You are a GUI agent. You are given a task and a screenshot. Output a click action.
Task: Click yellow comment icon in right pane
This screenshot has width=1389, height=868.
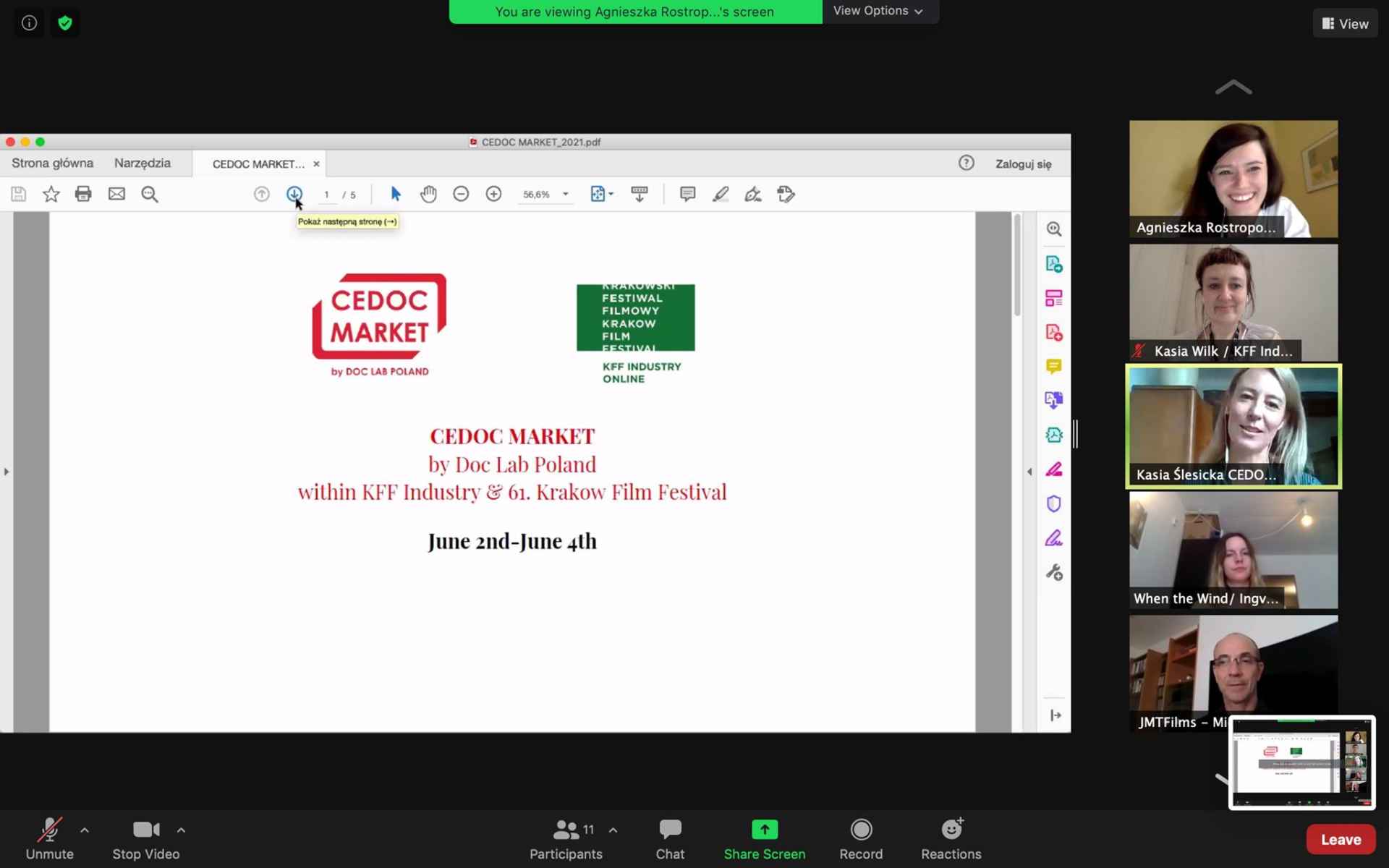point(1054,367)
